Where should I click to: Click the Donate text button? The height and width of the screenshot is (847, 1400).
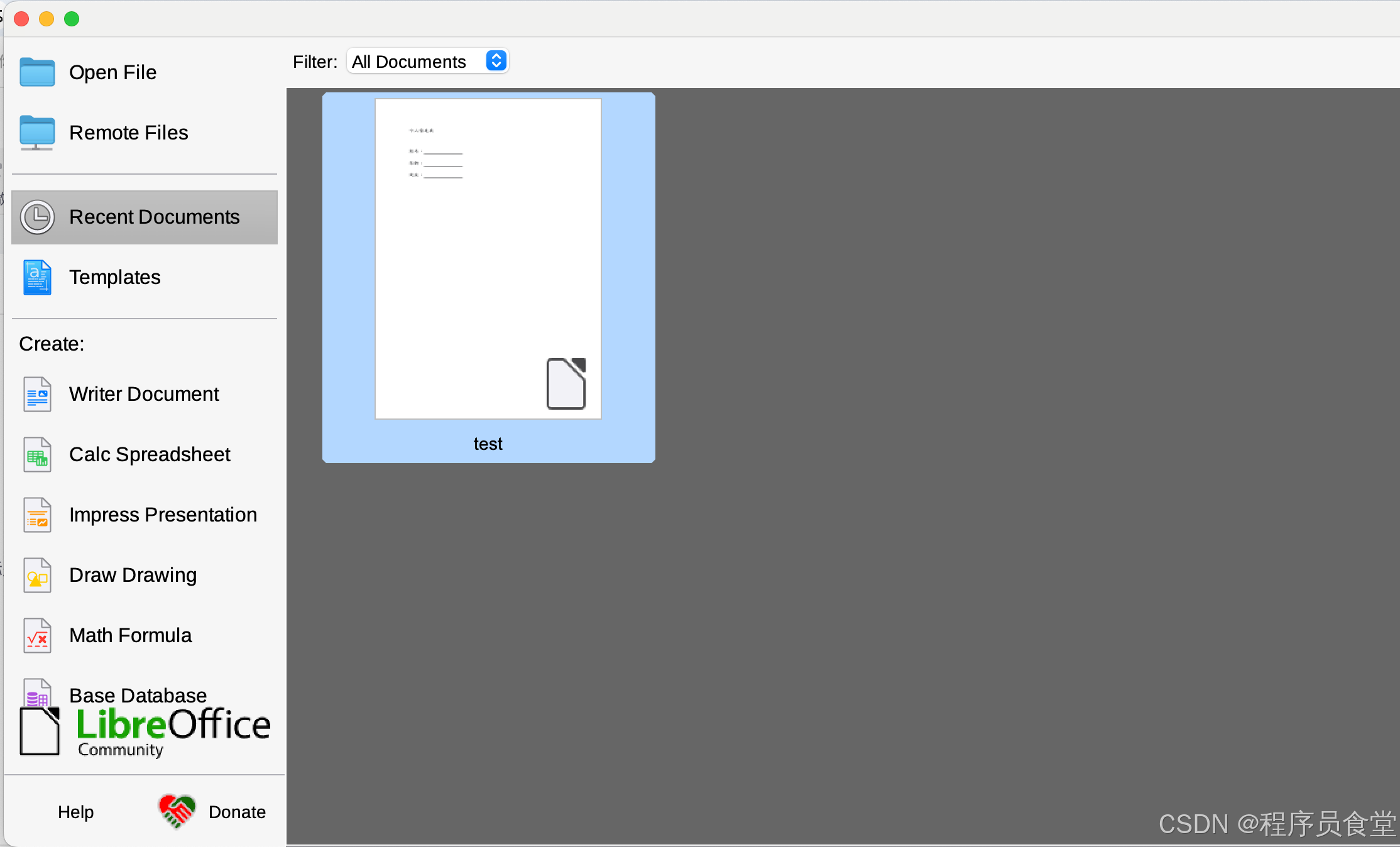pos(237,812)
